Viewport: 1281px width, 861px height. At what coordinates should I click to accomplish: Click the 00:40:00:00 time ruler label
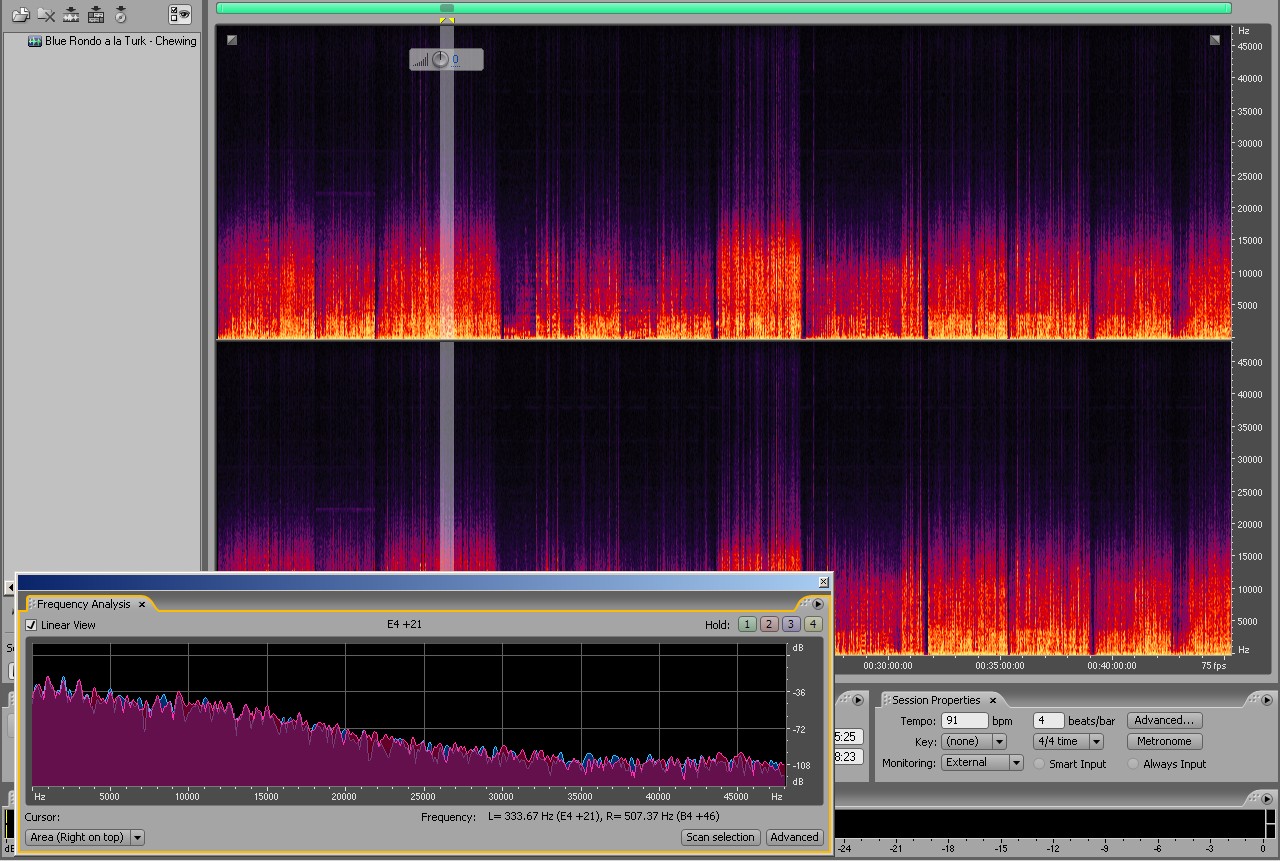(x=1111, y=666)
